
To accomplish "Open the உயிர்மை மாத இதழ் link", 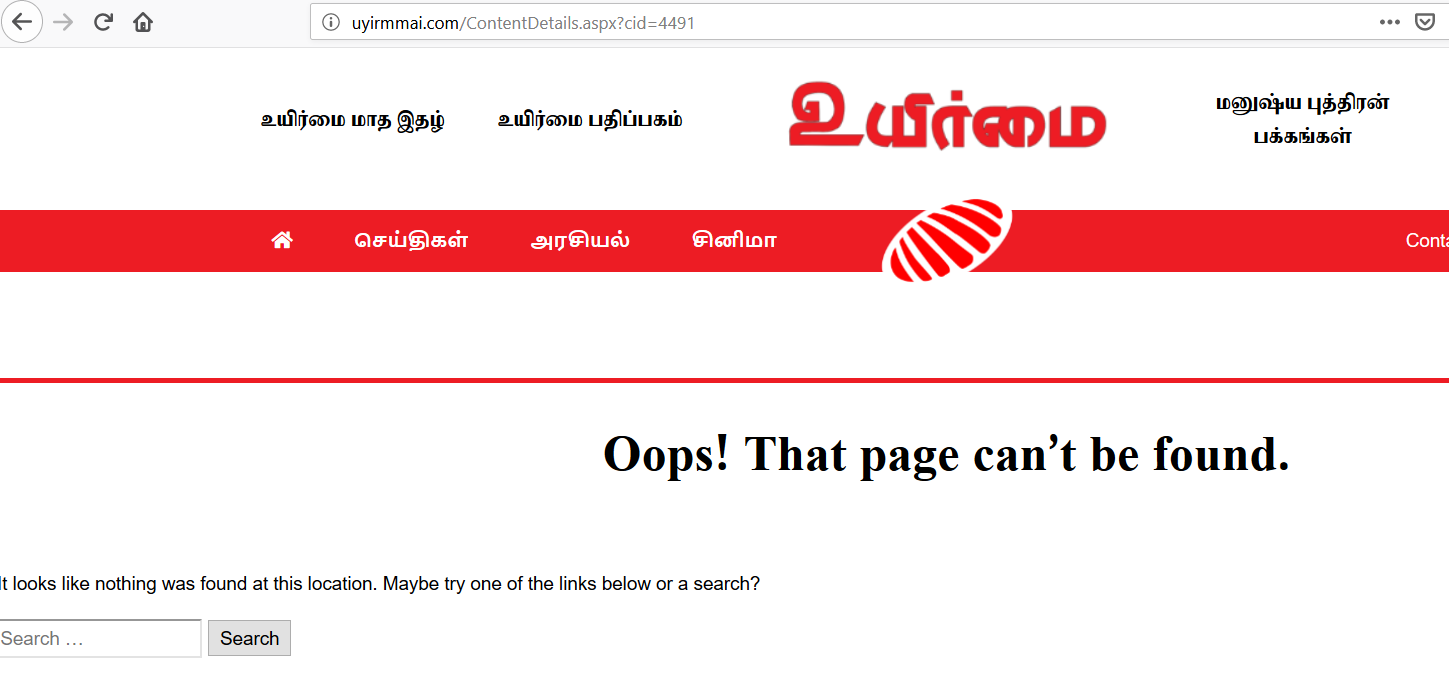I will (353, 120).
